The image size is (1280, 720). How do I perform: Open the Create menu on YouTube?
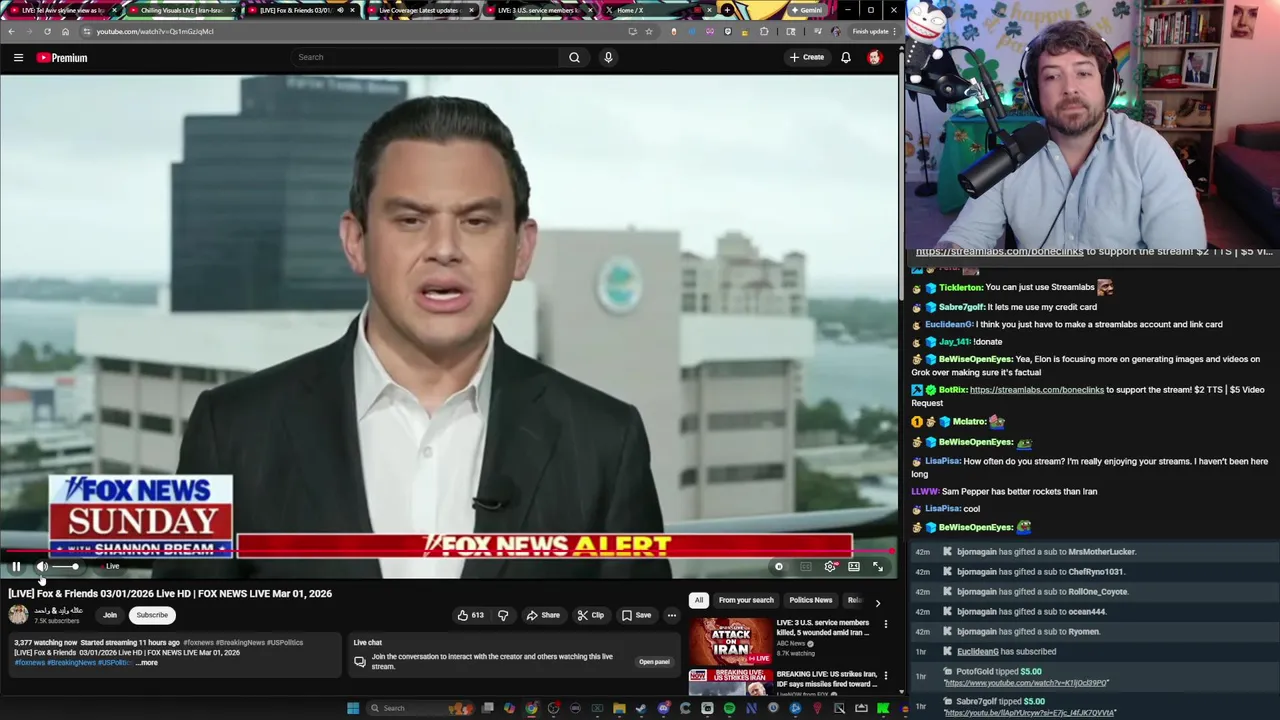click(807, 57)
